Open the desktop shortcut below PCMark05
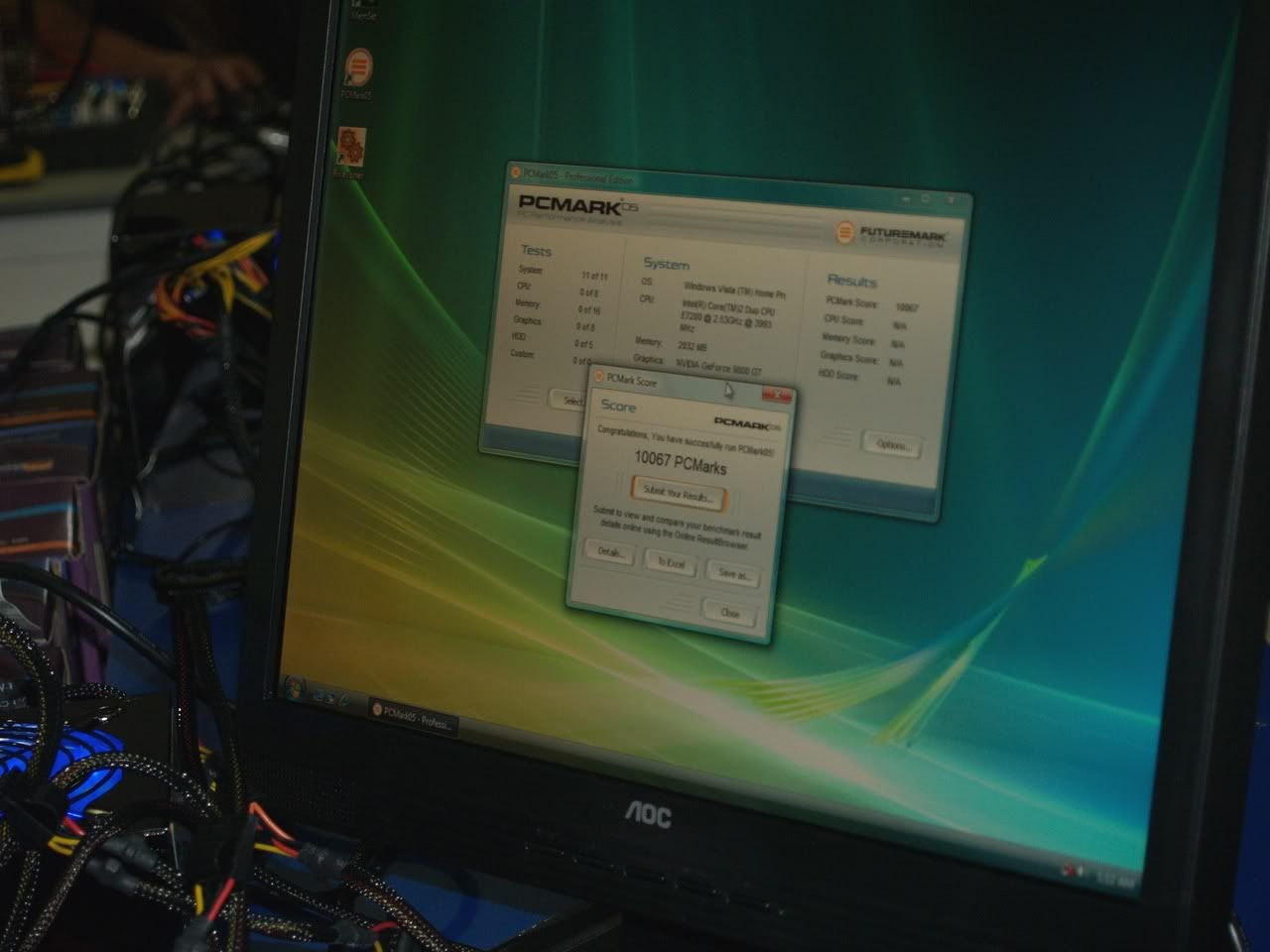Image resolution: width=1270 pixels, height=952 pixels. point(349,149)
